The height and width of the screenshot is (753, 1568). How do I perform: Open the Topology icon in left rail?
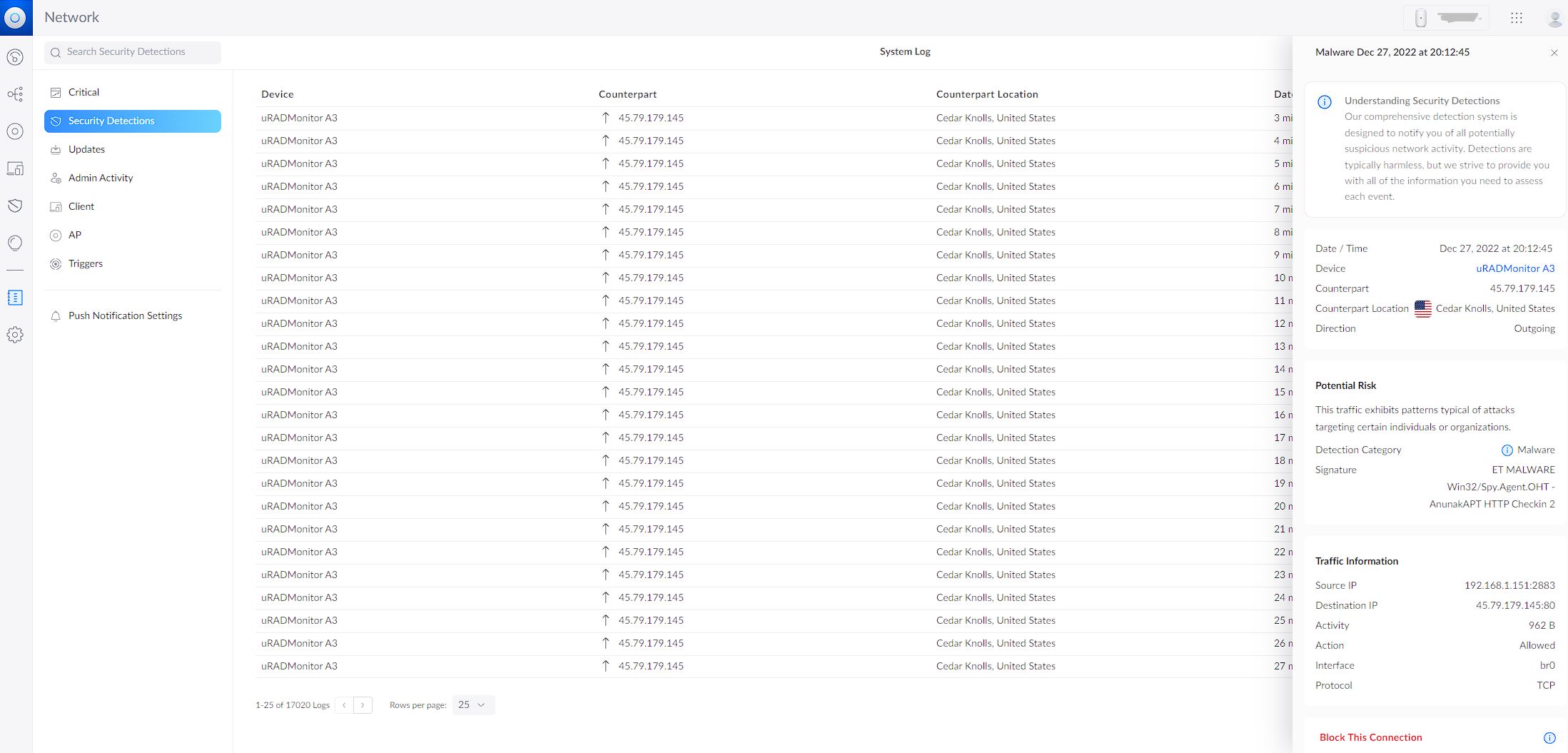coord(15,94)
